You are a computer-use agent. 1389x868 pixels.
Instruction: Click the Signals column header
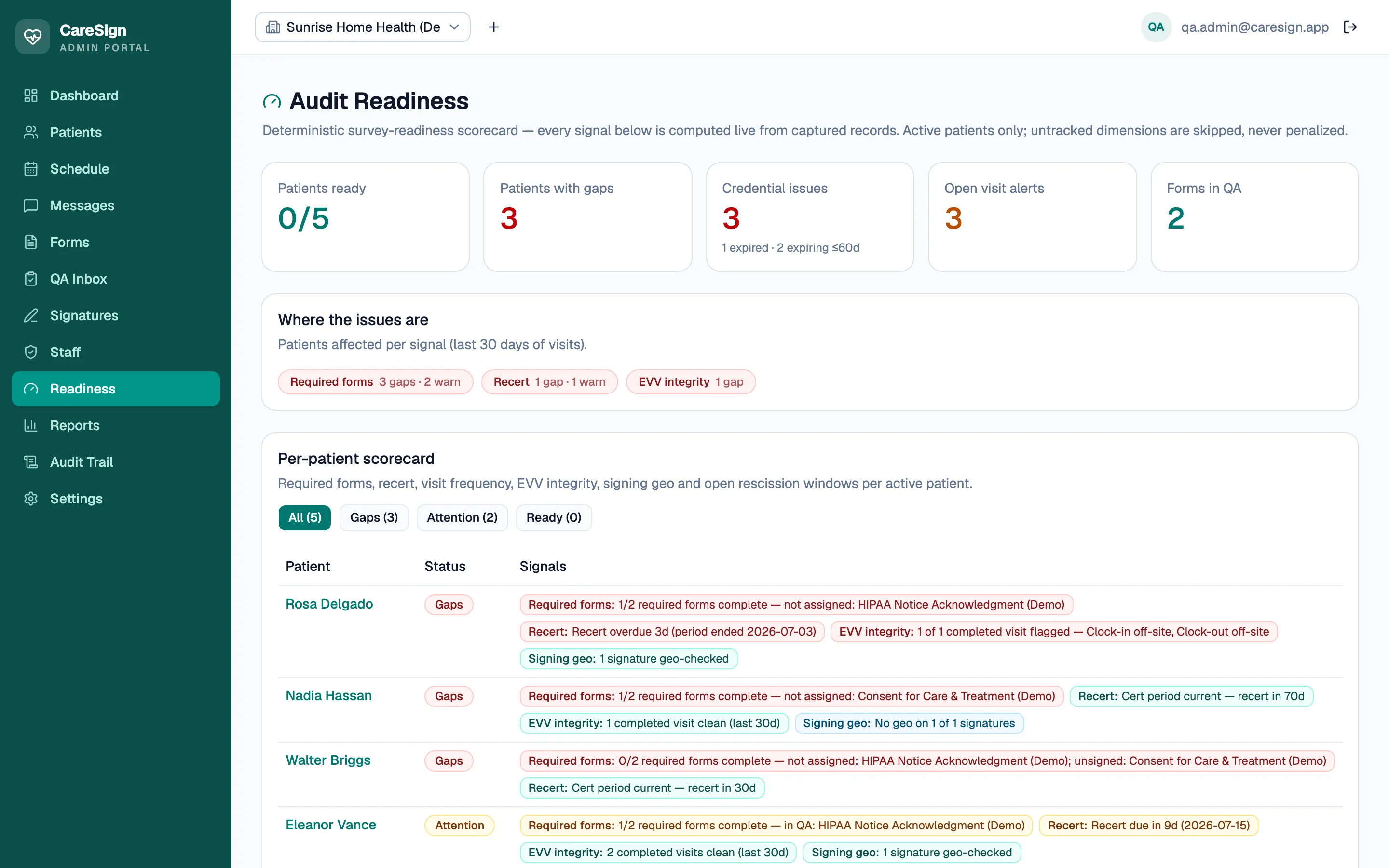(x=543, y=566)
